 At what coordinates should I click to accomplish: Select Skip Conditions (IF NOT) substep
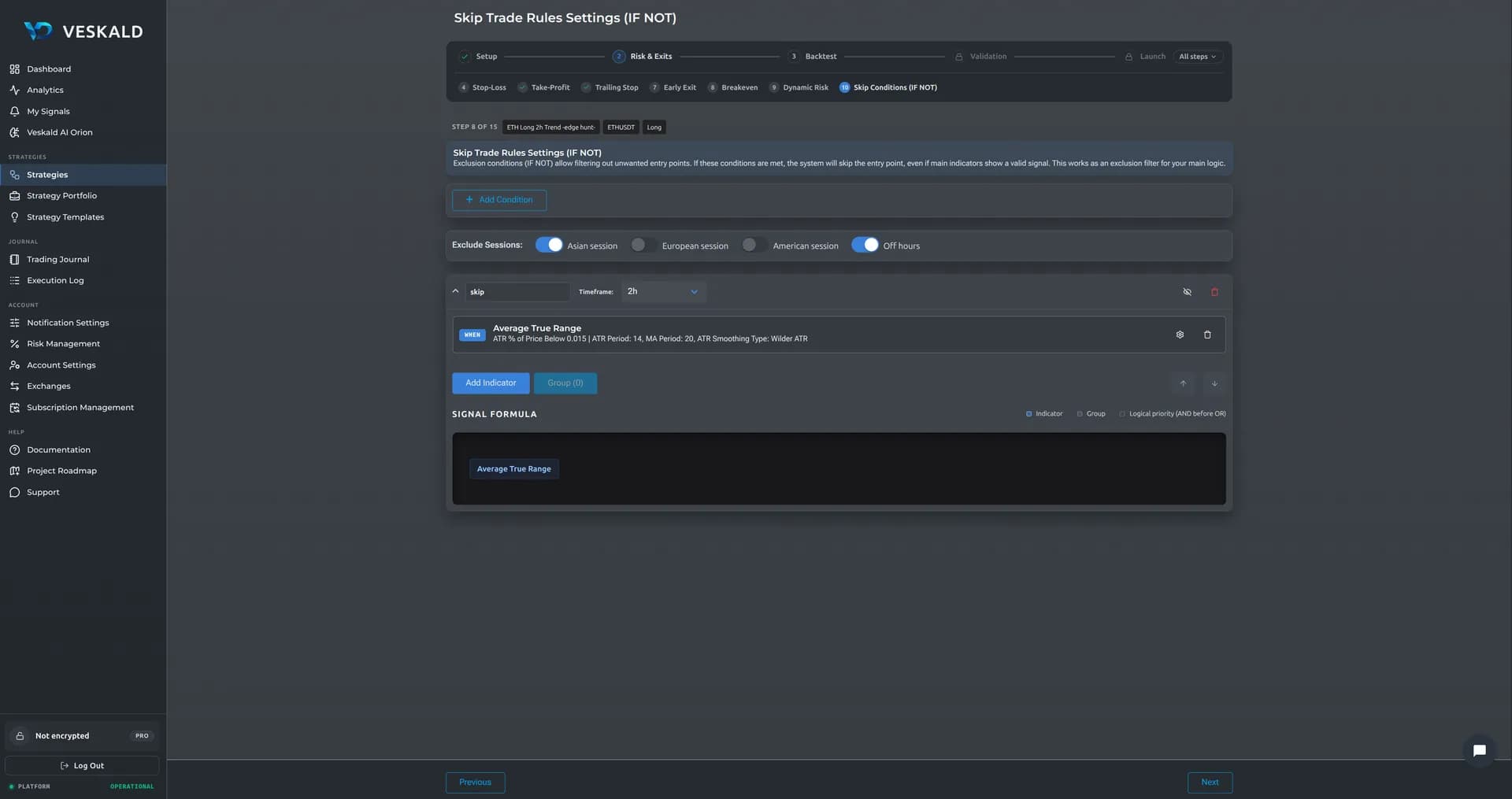(x=888, y=87)
